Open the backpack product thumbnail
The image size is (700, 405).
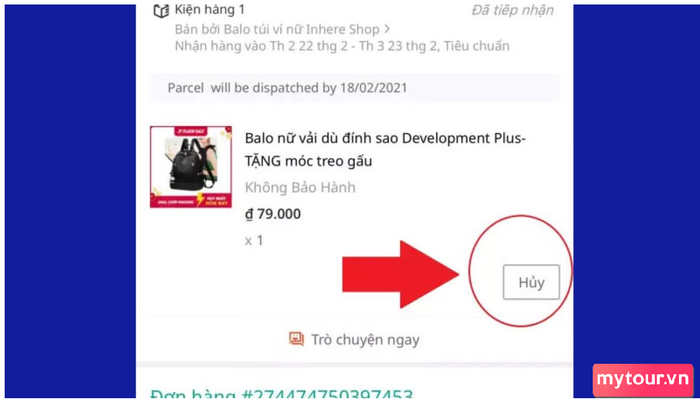click(191, 167)
